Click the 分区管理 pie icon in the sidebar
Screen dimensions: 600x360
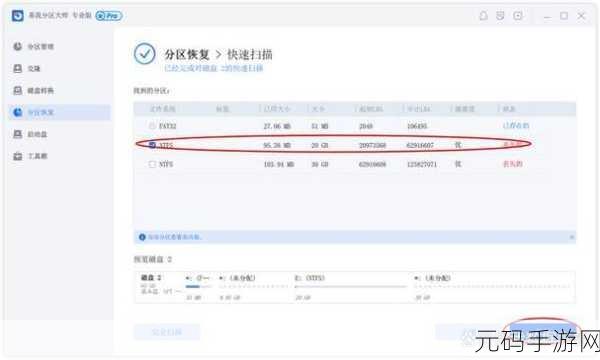(18, 47)
